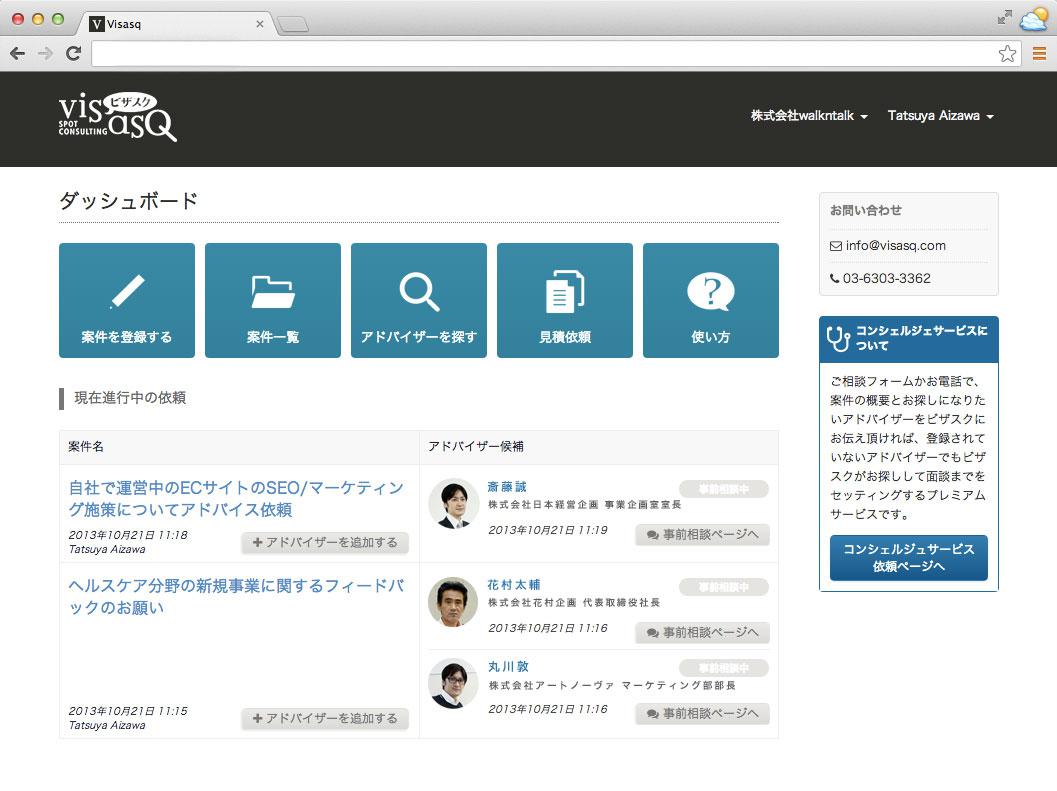This screenshot has width=1057, height=791.
Task: Click コンシェルジュサービス依頼ページへ button
Action: pyautogui.click(x=908, y=558)
